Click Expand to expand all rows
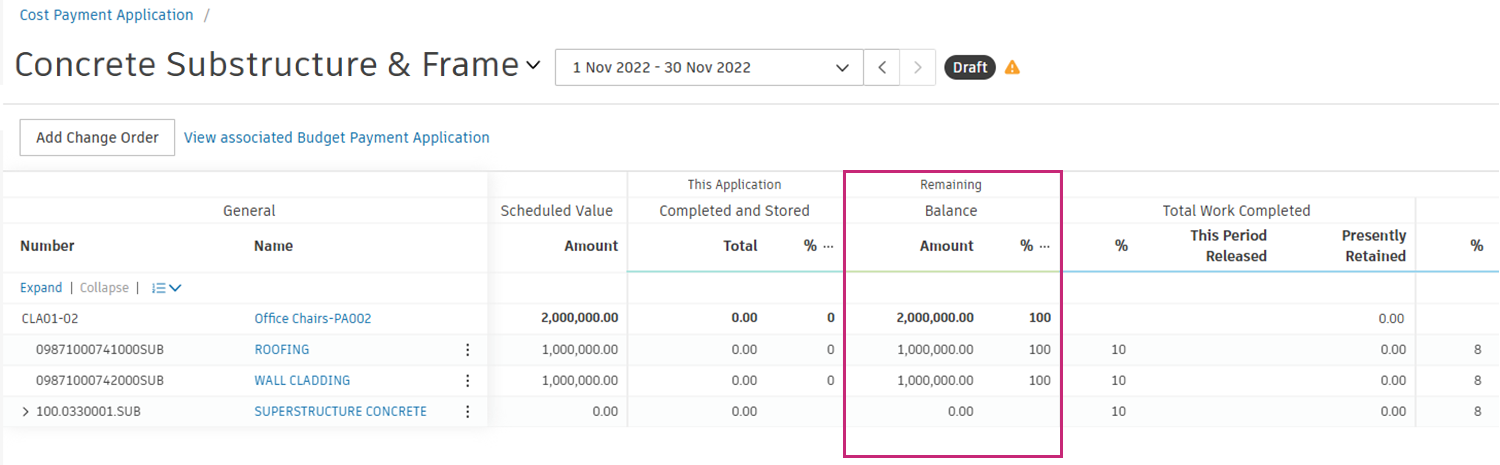 coord(41,288)
